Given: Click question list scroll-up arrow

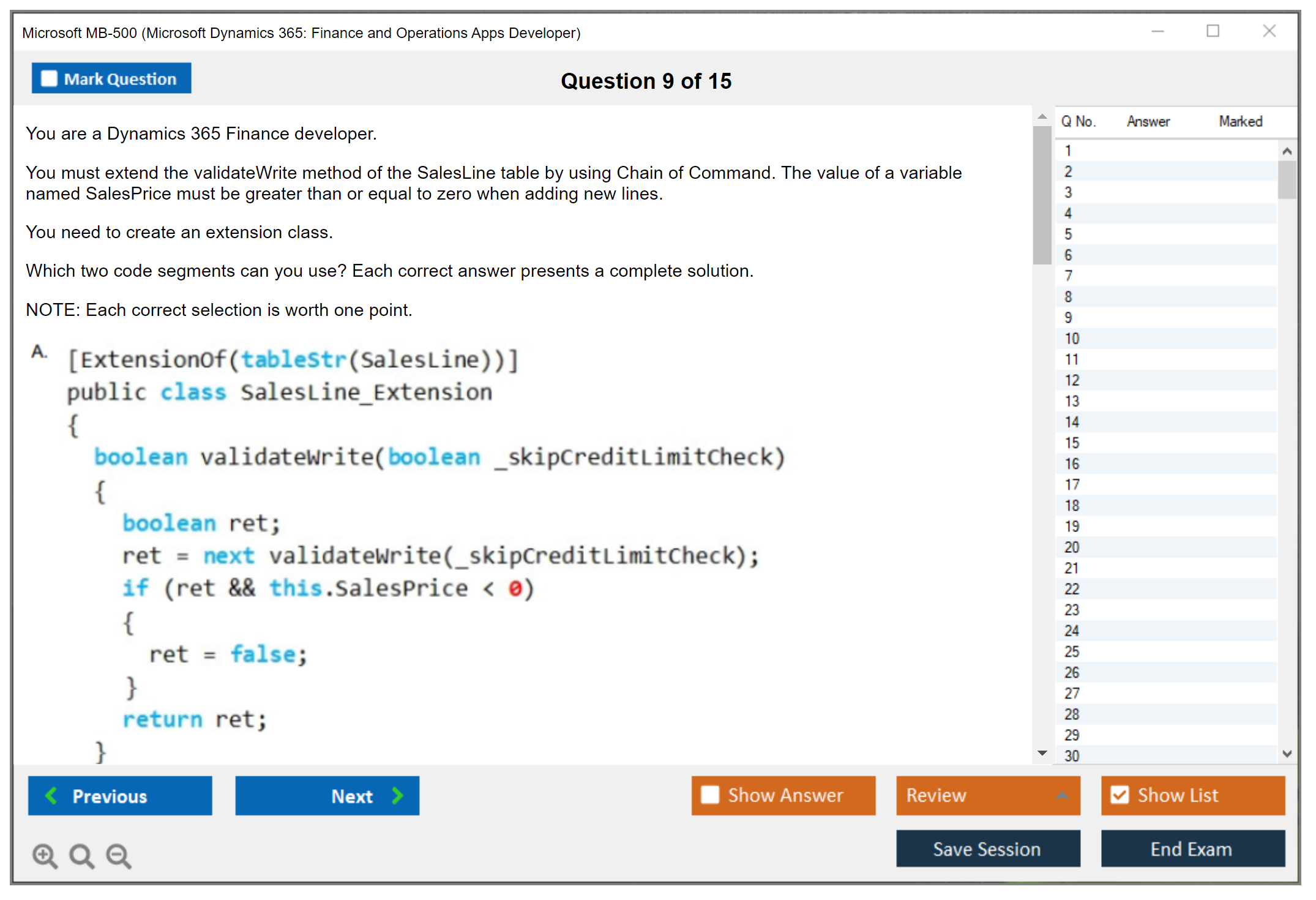Looking at the screenshot, I should 1287,151.
